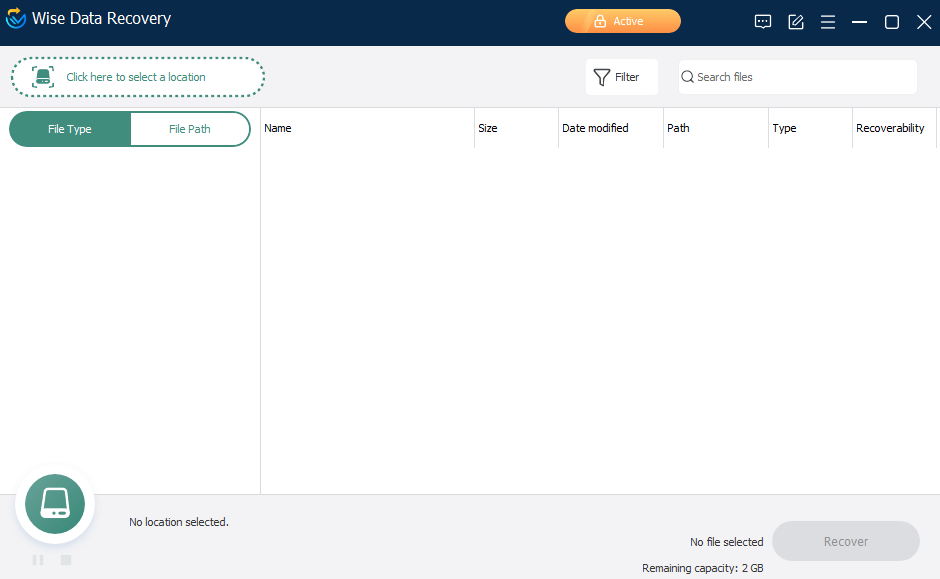
Task: Sort by the Name column header
Action: [x=367, y=128]
